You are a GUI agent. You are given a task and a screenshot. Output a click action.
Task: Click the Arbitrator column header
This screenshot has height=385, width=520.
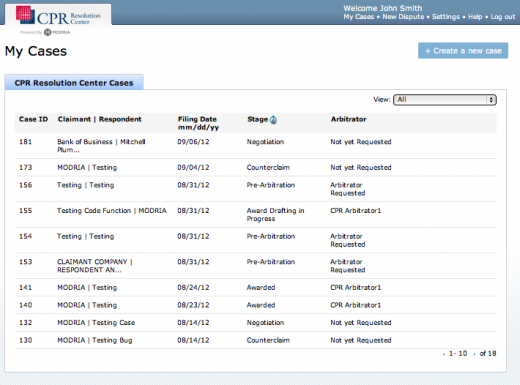click(348, 119)
